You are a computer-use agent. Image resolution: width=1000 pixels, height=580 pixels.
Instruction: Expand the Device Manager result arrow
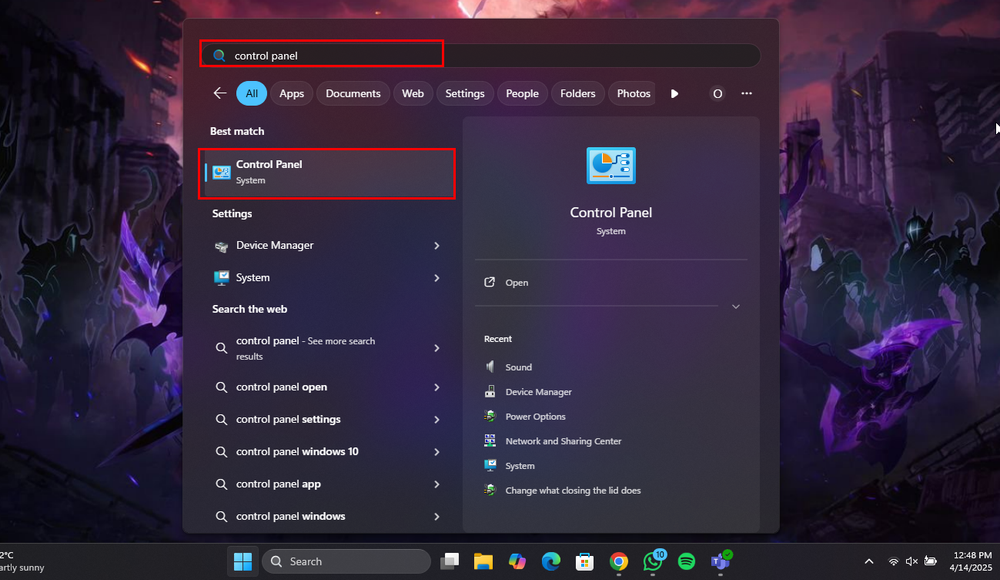[437, 245]
